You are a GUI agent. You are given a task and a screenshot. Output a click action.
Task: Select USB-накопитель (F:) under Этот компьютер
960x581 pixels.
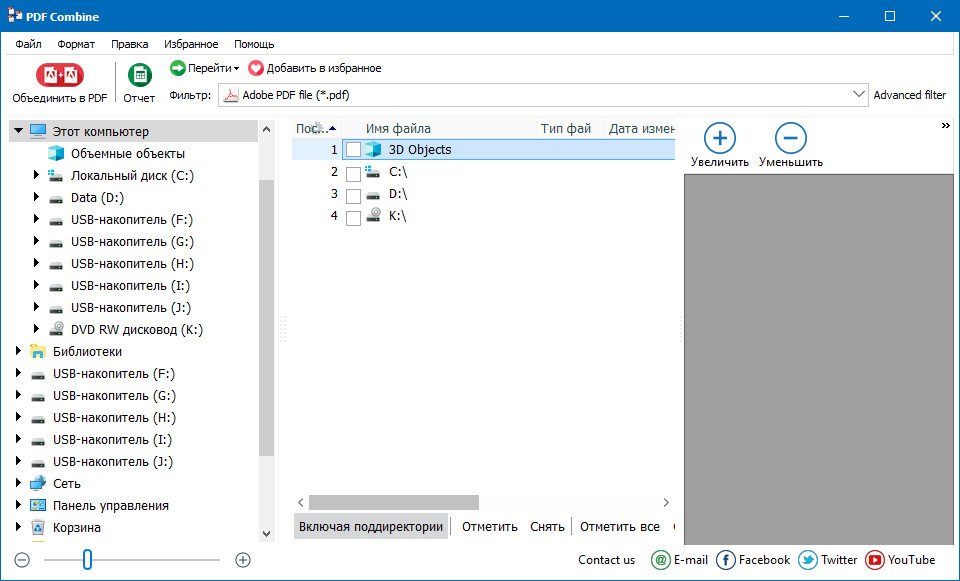[x=132, y=219]
